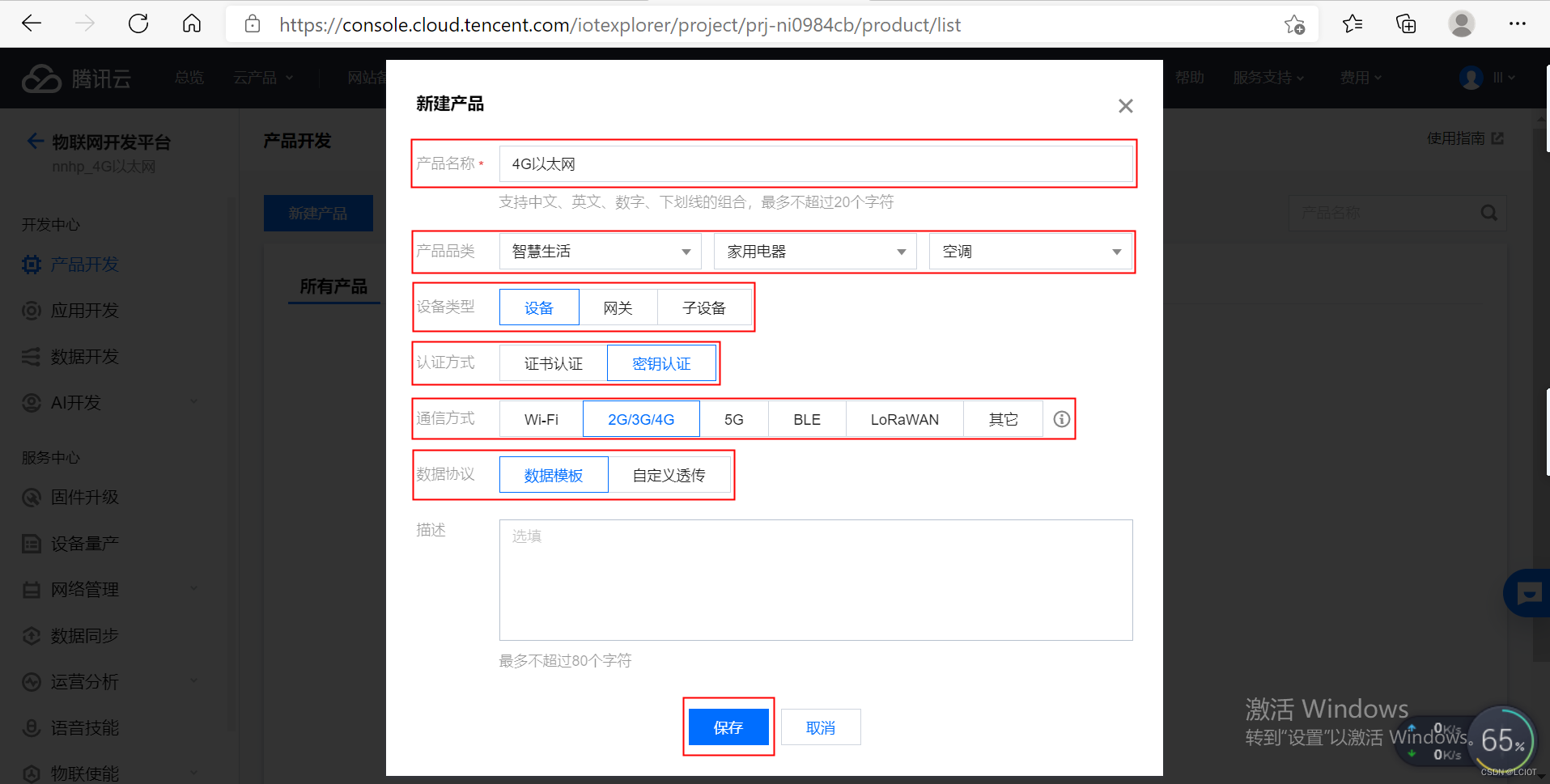Open the browser settings ellipsis menu
Image resolution: width=1550 pixels, height=784 pixels.
click(1518, 24)
